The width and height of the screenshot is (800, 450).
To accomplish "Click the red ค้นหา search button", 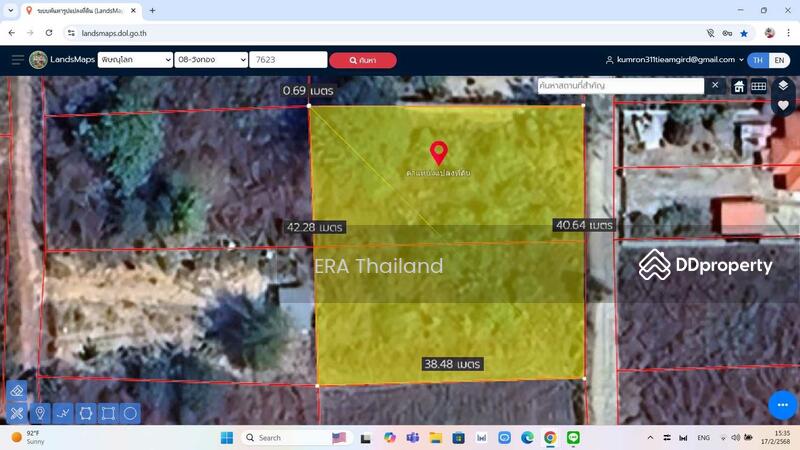I will (x=363, y=60).
